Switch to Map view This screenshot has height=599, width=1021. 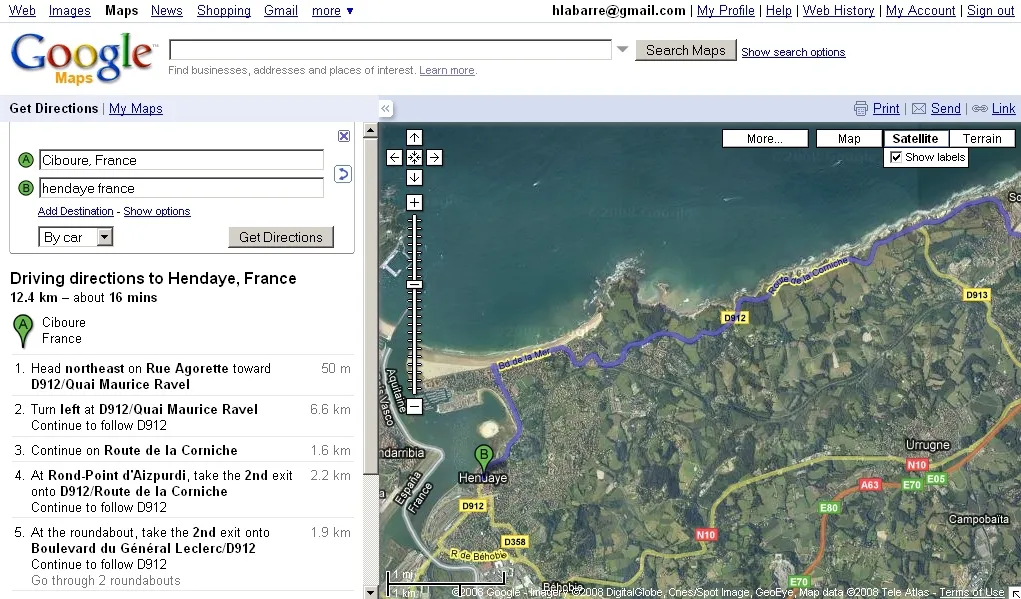[849, 138]
